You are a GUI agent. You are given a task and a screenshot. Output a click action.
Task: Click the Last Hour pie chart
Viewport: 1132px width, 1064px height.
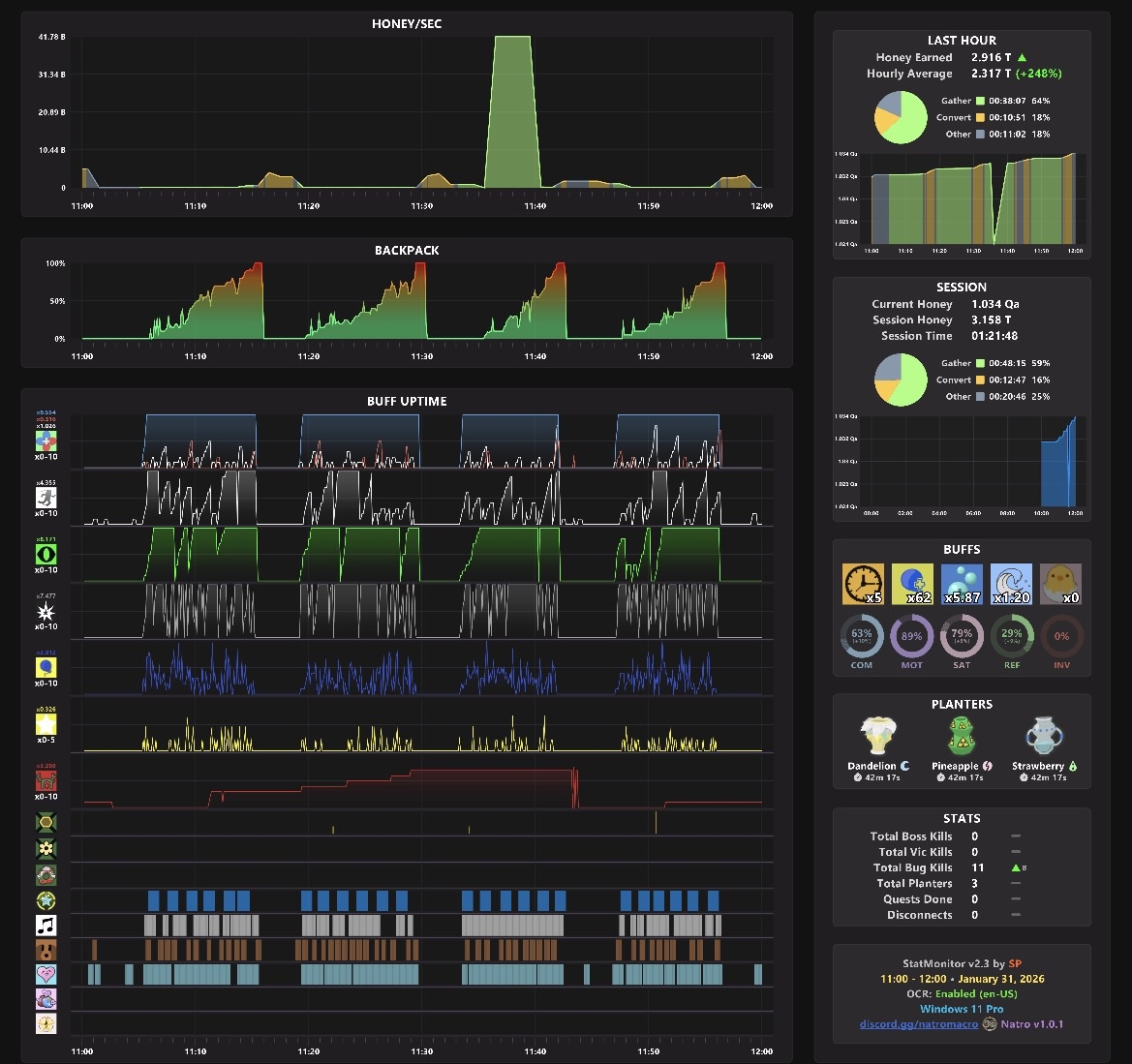(901, 118)
